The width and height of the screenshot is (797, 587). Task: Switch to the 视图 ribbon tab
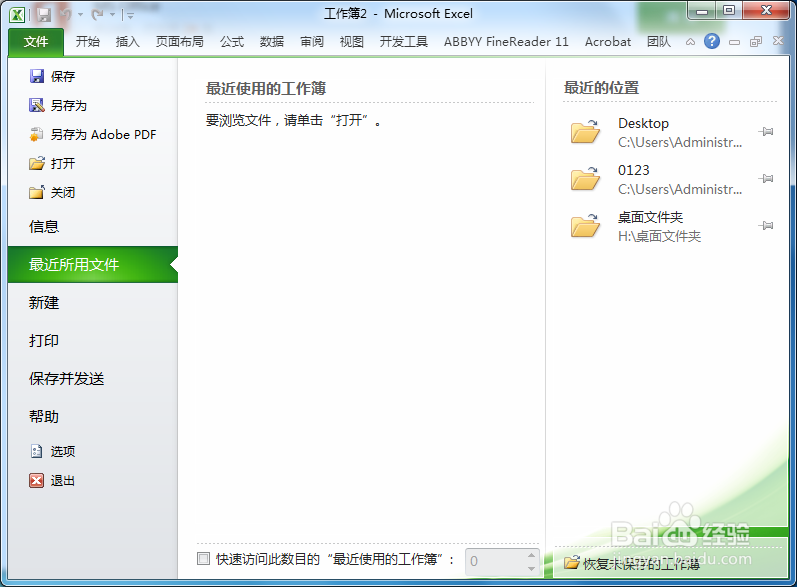pyautogui.click(x=352, y=42)
